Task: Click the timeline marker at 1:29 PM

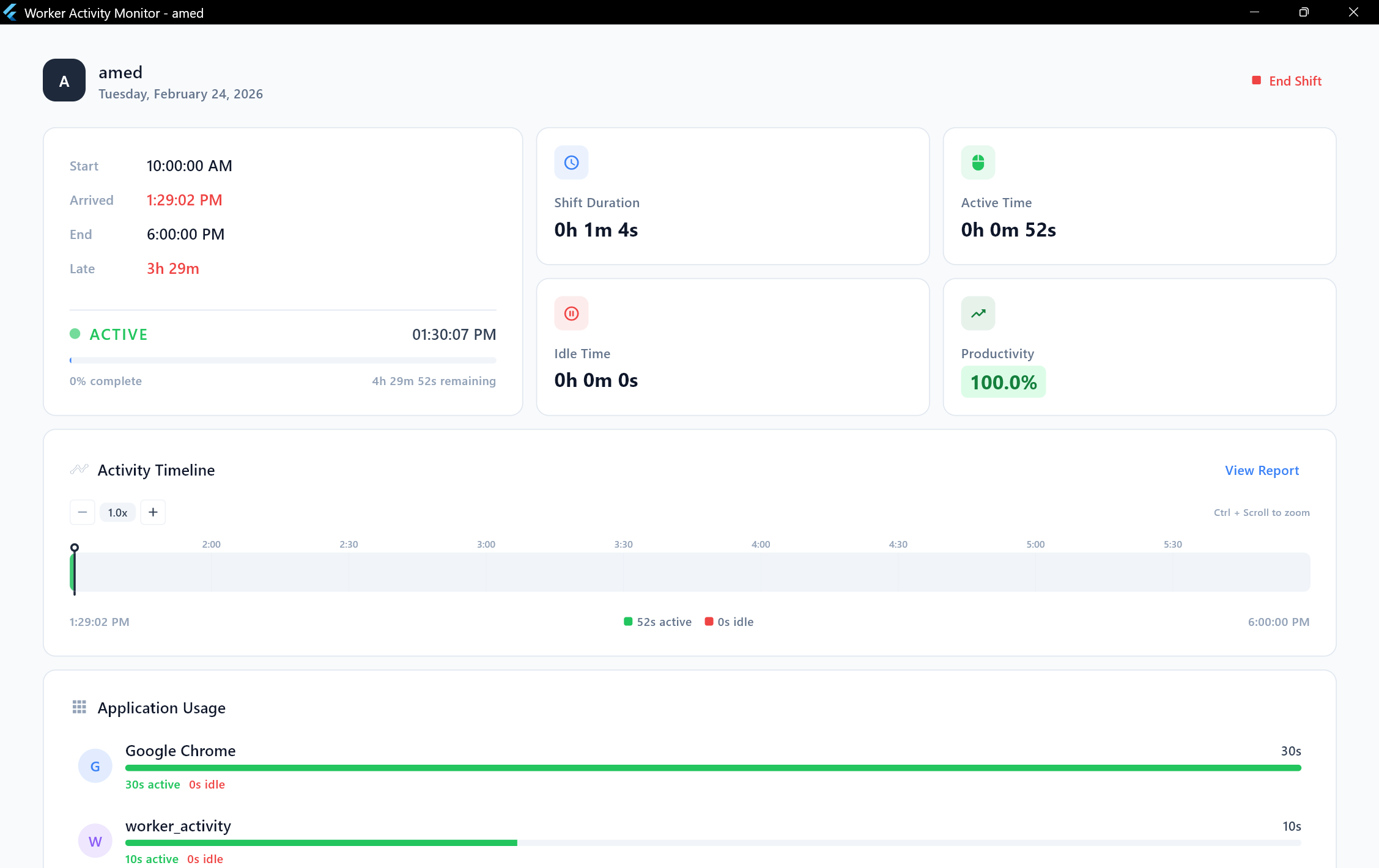Action: (x=75, y=548)
